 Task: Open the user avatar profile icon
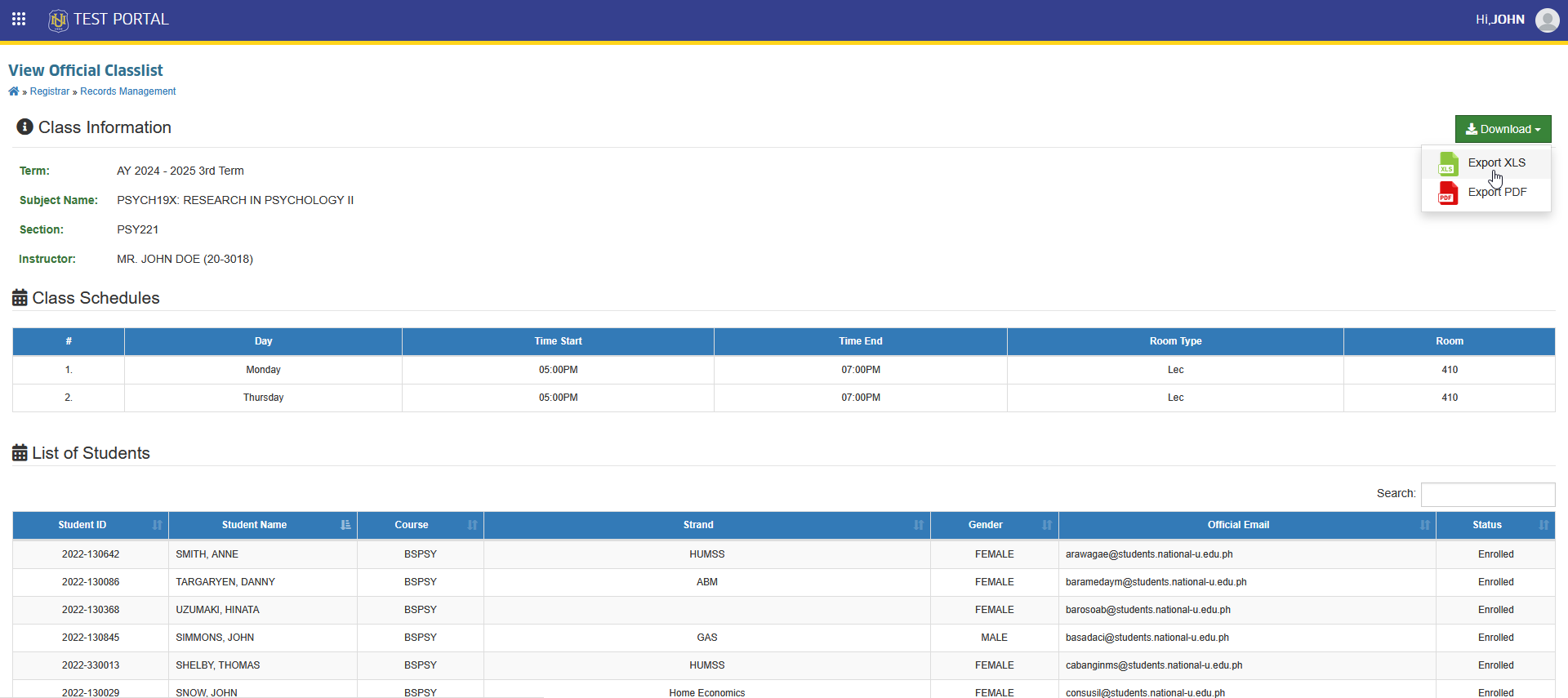click(1547, 20)
